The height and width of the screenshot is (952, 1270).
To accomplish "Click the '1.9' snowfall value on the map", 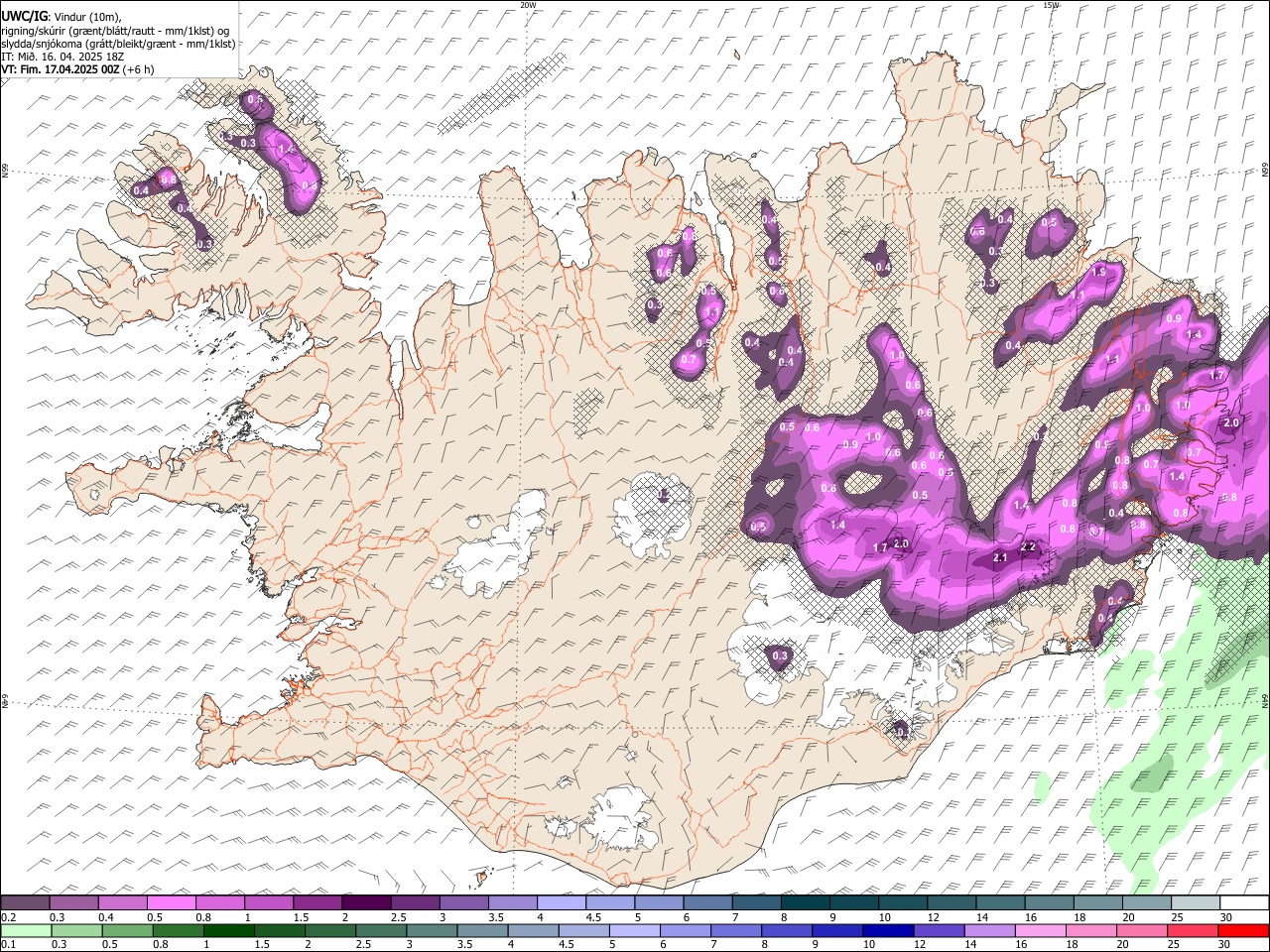I will point(1098,271).
